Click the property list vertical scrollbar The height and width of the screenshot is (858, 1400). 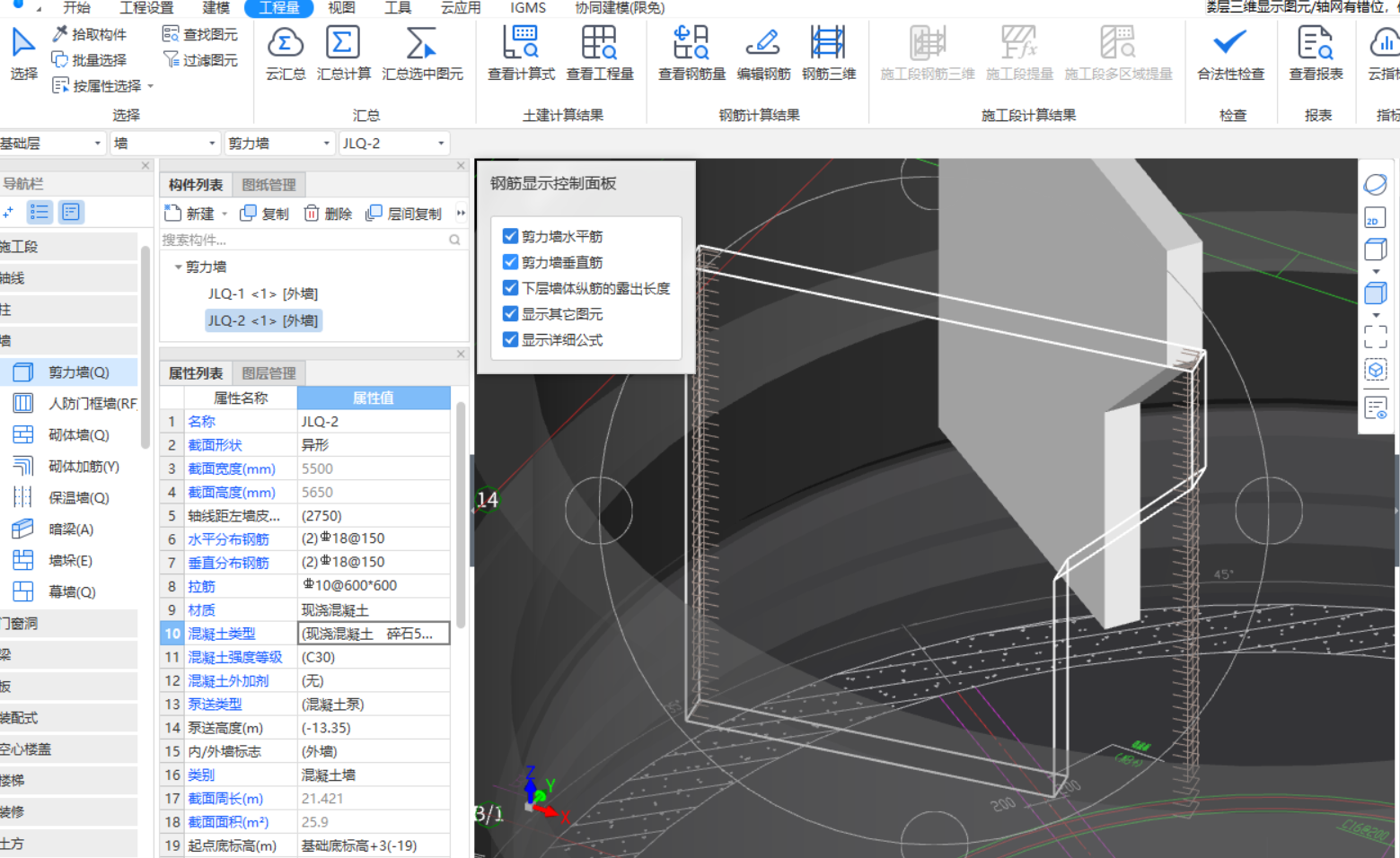pyautogui.click(x=461, y=516)
